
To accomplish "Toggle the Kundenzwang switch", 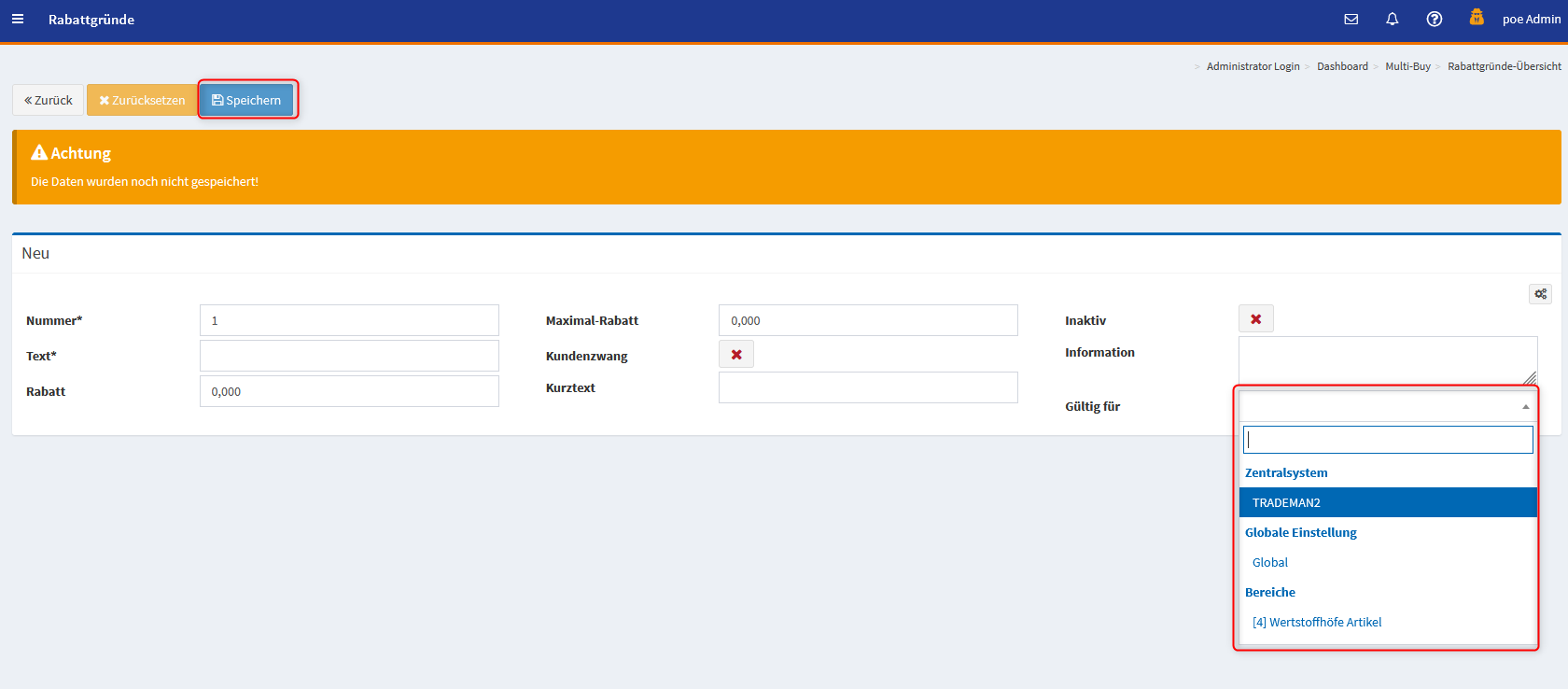I will 736,355.
